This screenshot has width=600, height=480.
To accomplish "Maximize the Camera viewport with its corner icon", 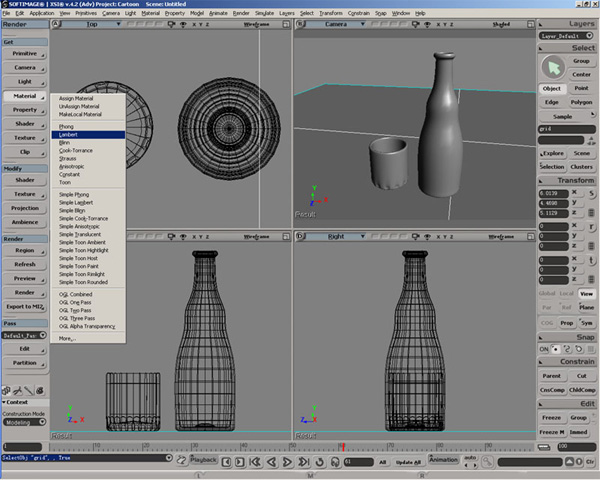I will (531, 24).
